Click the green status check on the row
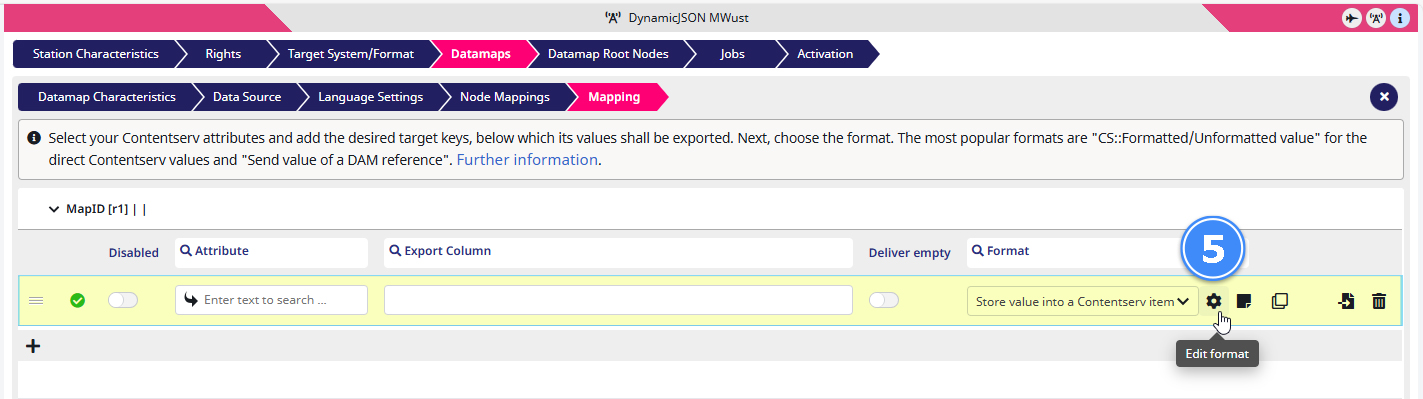The width and height of the screenshot is (1423, 399). pyautogui.click(x=77, y=300)
